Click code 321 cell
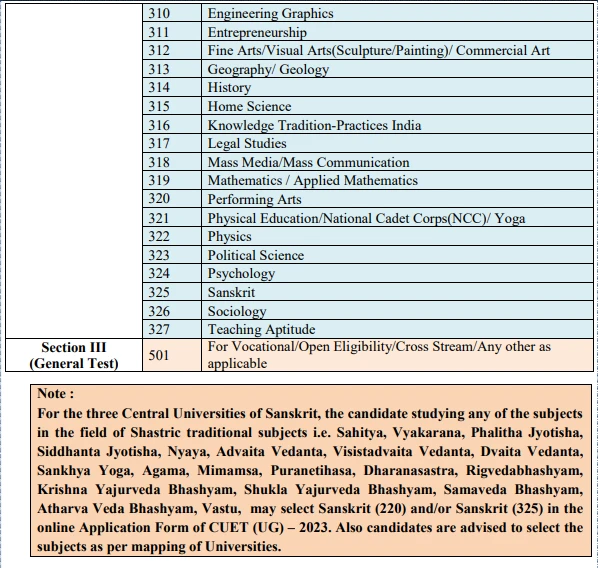The width and height of the screenshot is (598, 568). pyautogui.click(x=172, y=218)
